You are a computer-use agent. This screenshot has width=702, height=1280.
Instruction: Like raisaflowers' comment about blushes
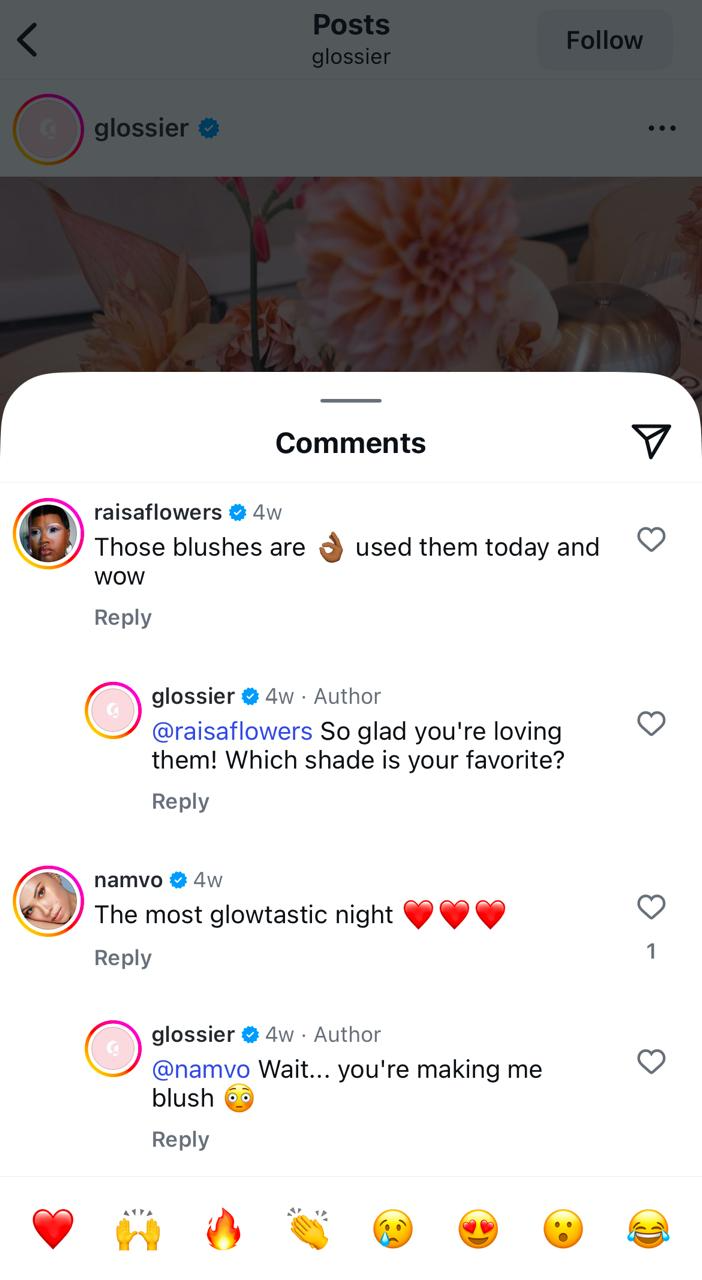(x=651, y=540)
